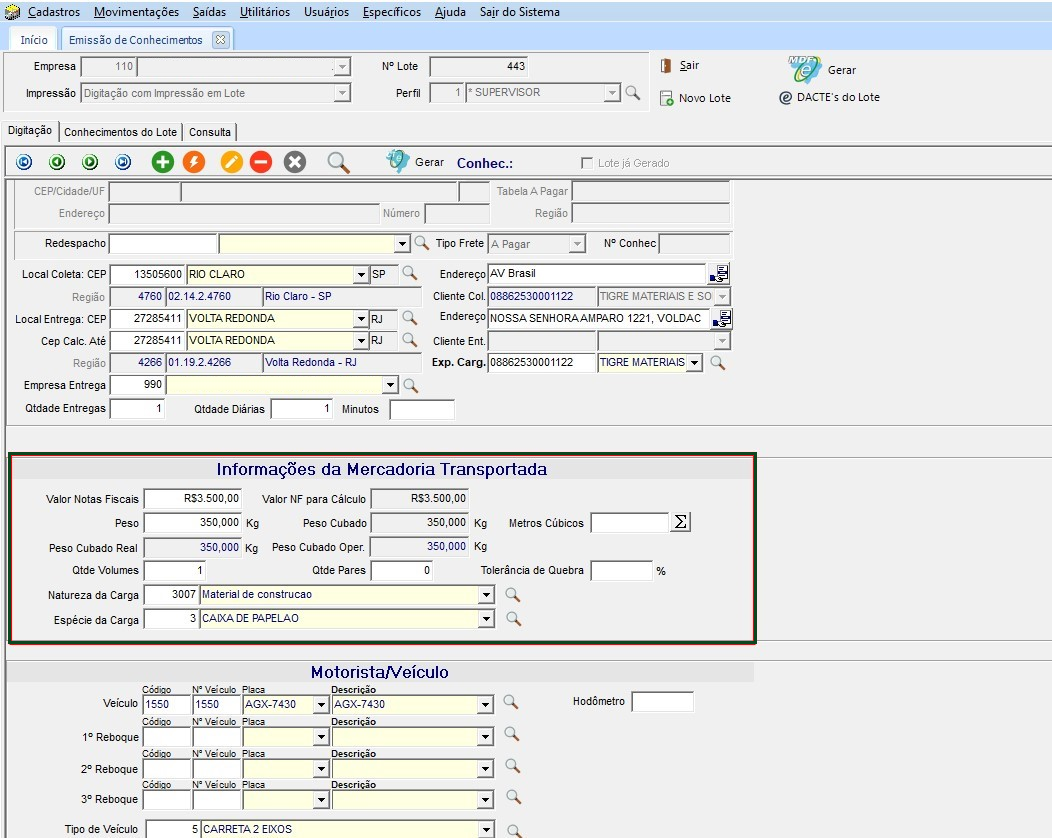Click the MDF-e Gerar icon
The width and height of the screenshot is (1052, 838).
(804, 69)
